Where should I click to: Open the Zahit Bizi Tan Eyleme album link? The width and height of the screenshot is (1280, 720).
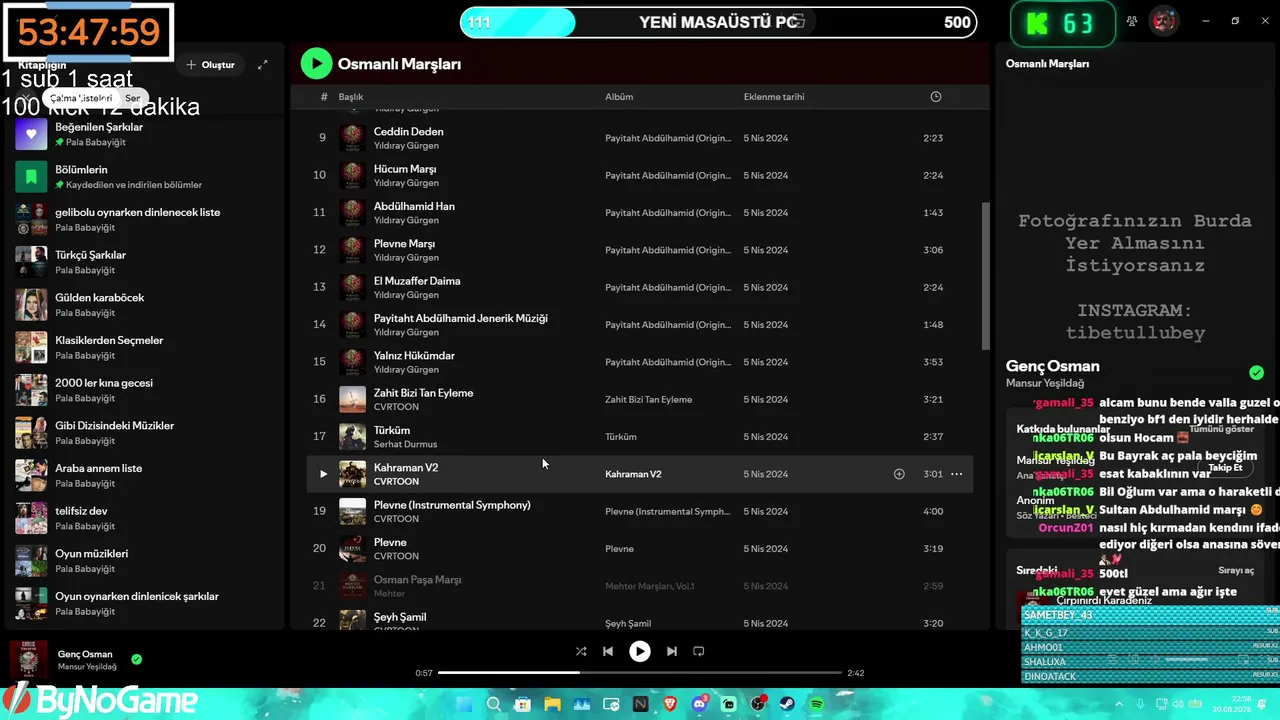(x=648, y=400)
